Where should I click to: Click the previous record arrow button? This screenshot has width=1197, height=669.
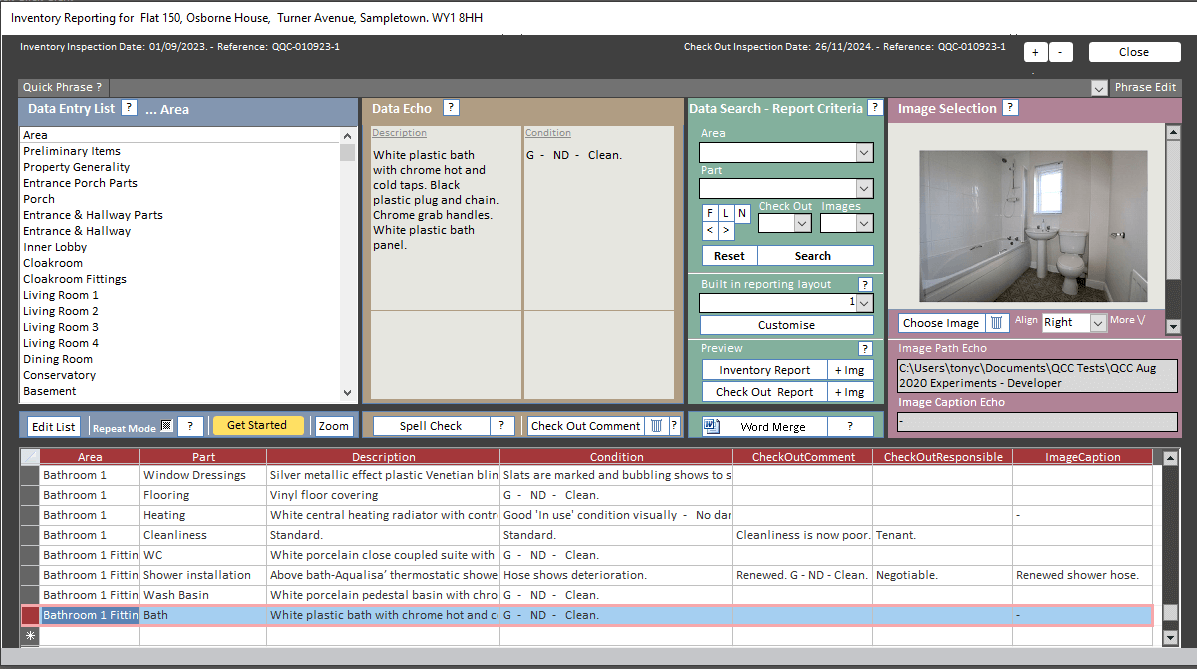click(x=710, y=230)
